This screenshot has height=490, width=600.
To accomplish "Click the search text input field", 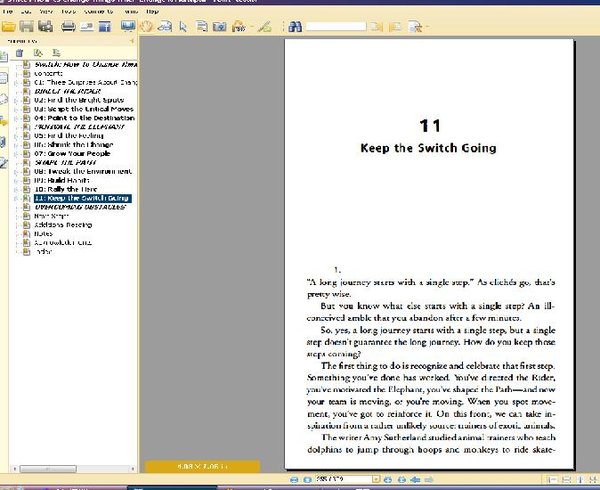I will (336, 26).
